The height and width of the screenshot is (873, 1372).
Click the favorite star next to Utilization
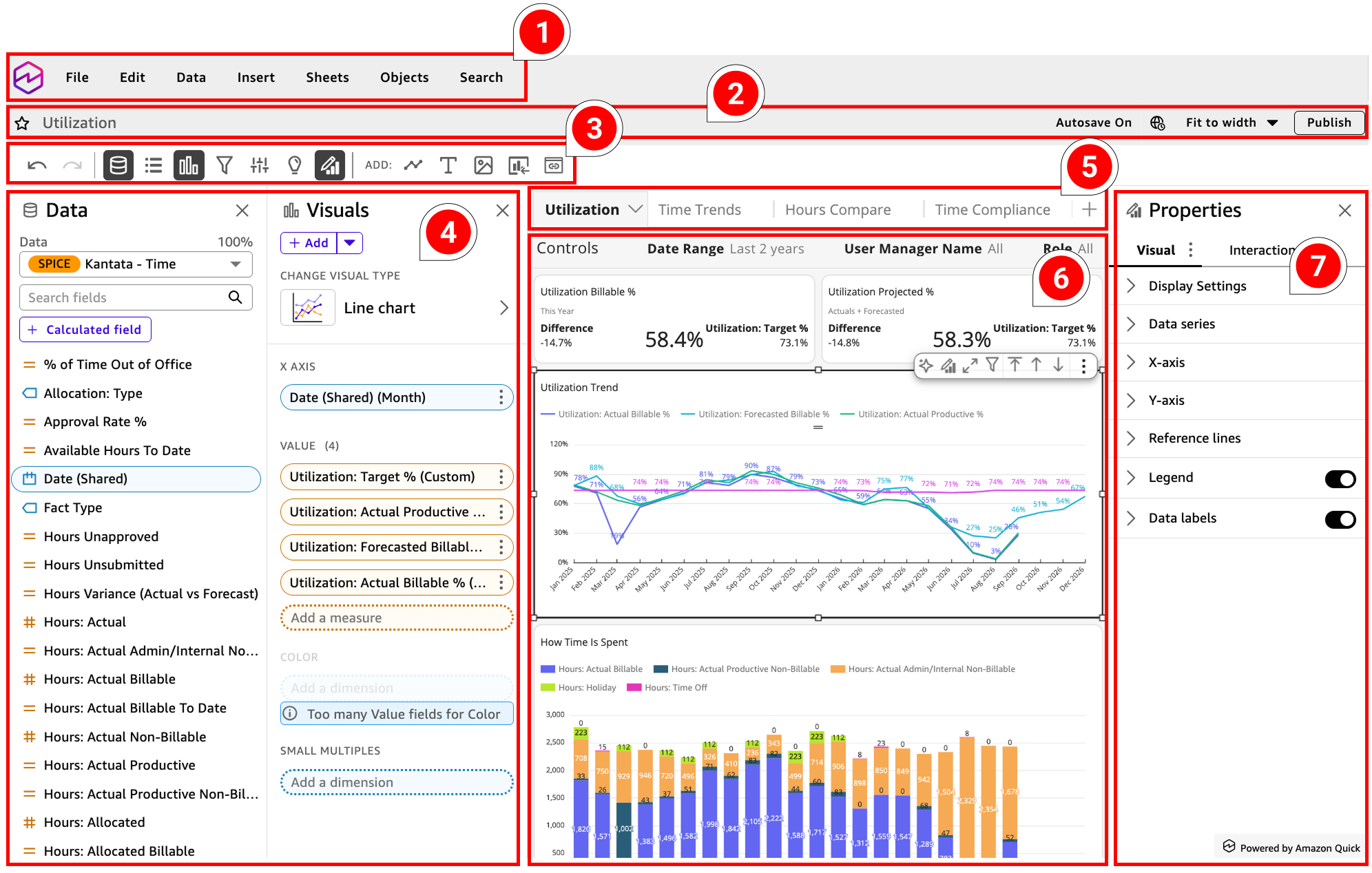tap(22, 123)
